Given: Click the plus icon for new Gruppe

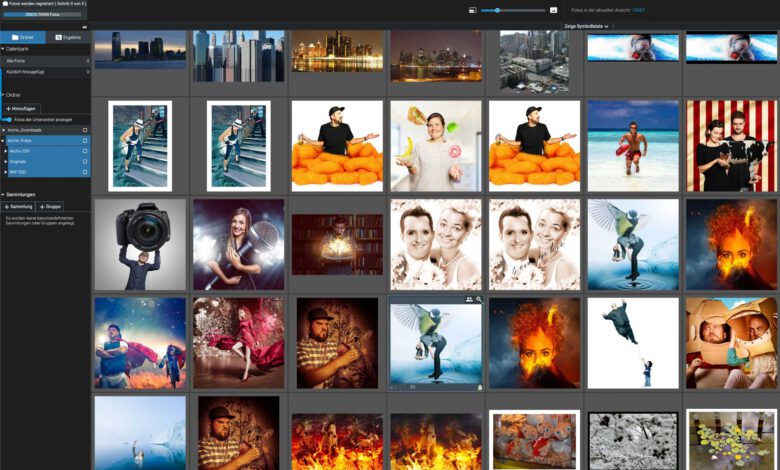Looking at the screenshot, I should pyautogui.click(x=42, y=205).
